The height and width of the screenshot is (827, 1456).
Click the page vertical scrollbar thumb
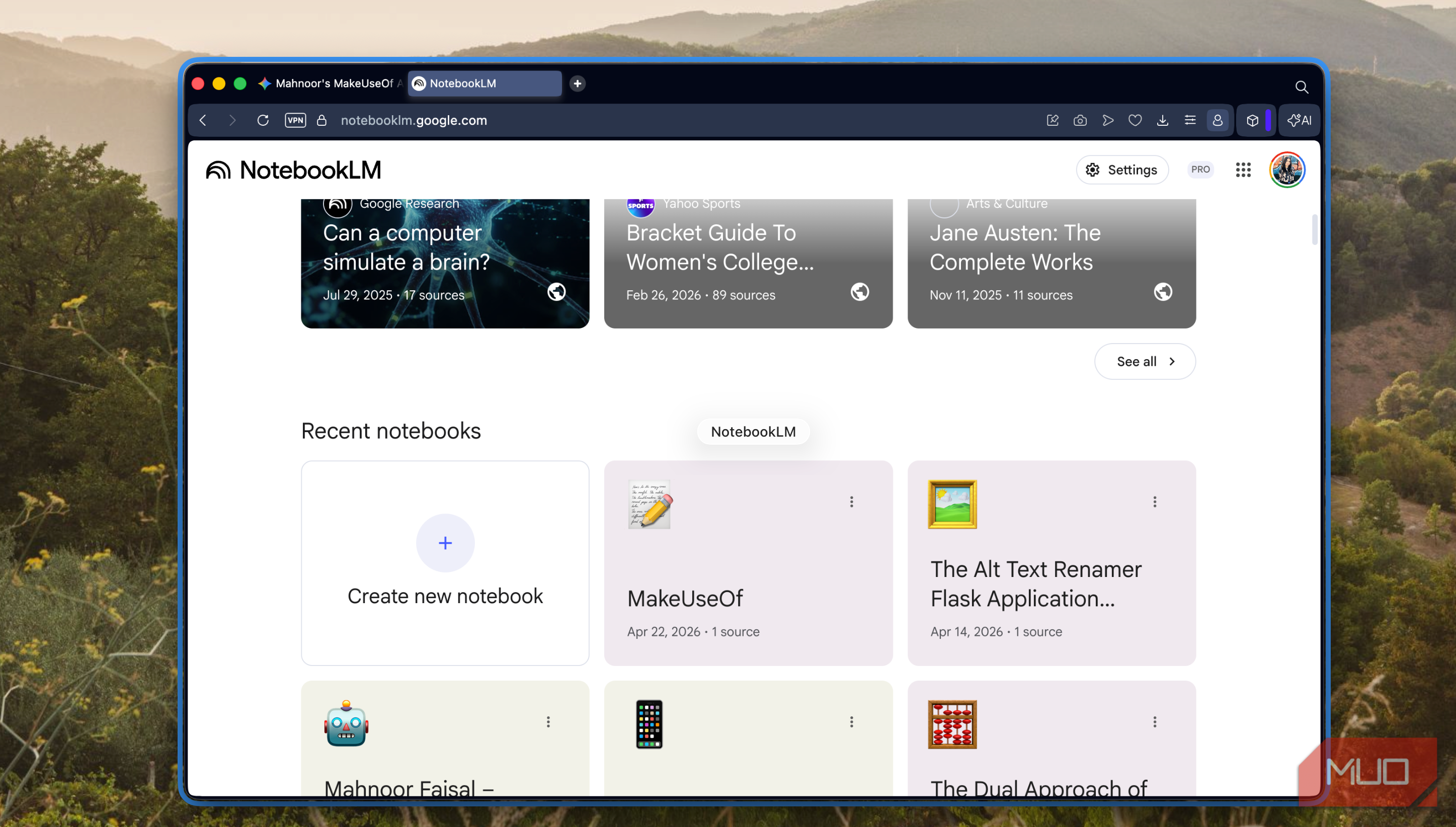[x=1314, y=229]
